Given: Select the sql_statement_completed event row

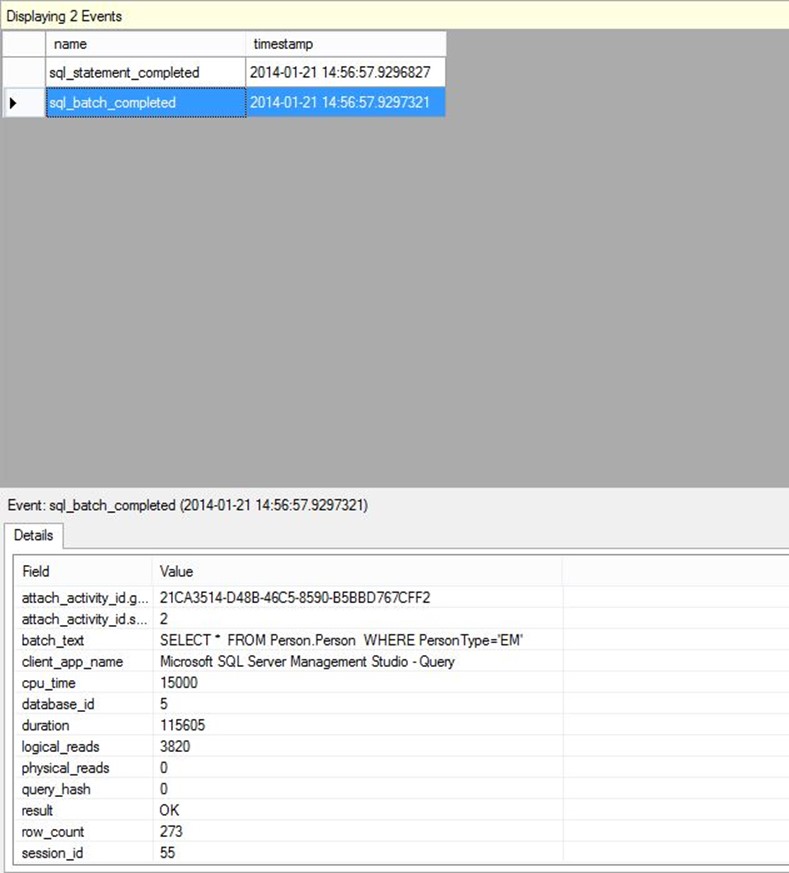Looking at the screenshot, I should 224,72.
